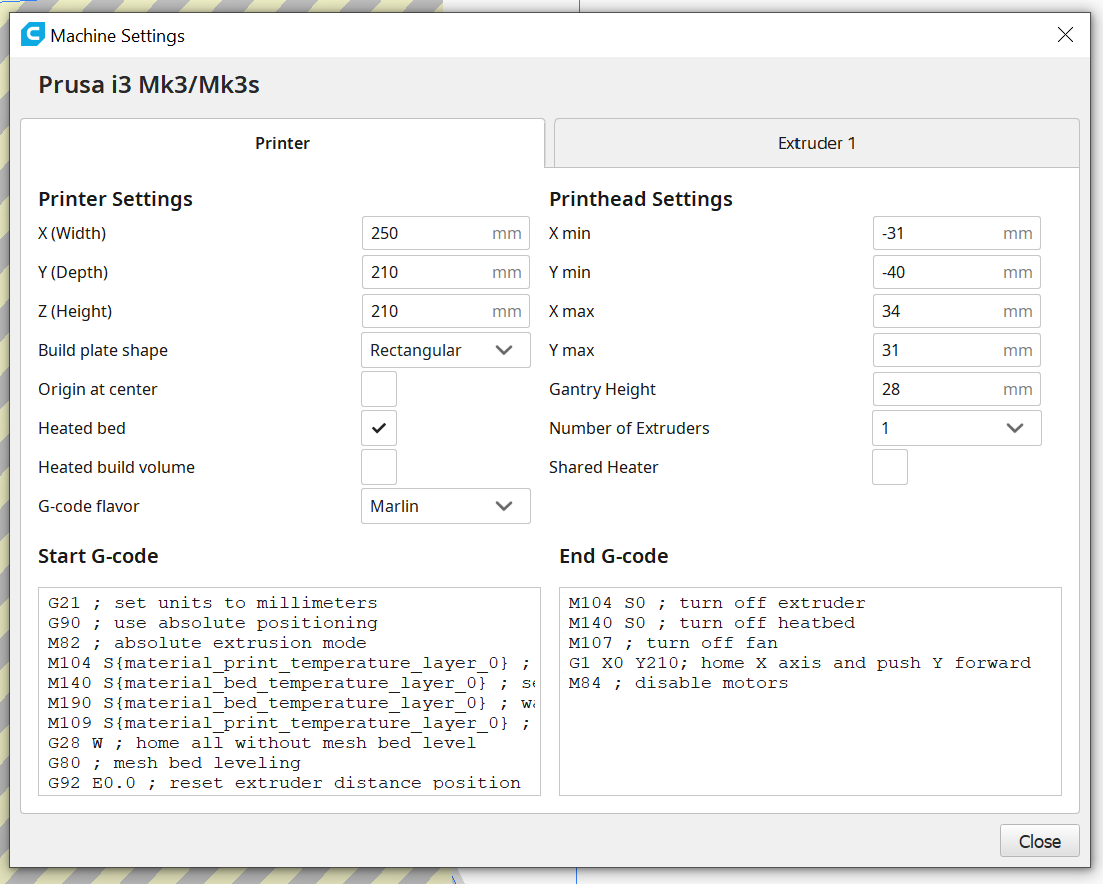Click the Cura logo icon in title bar
Screen dimensions: 1103x884
(x=32, y=34)
